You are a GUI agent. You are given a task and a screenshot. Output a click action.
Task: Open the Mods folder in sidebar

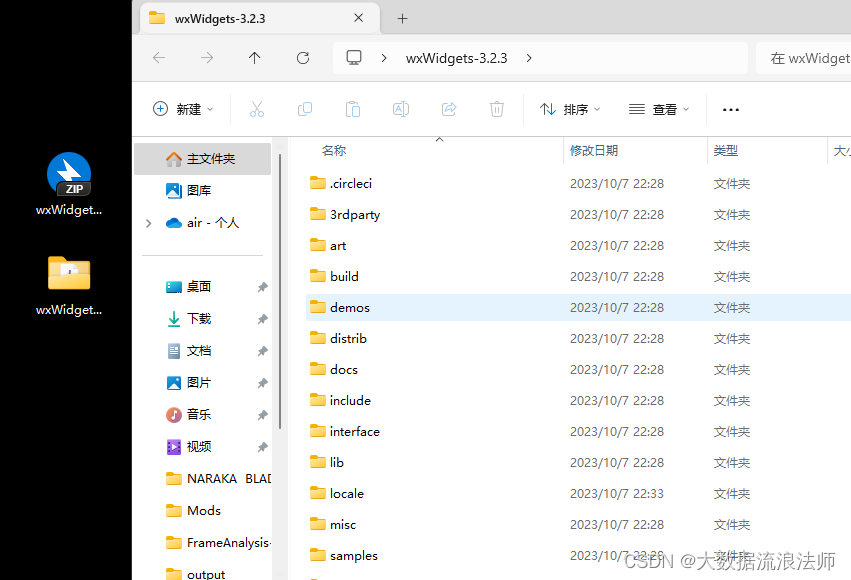[202, 511]
